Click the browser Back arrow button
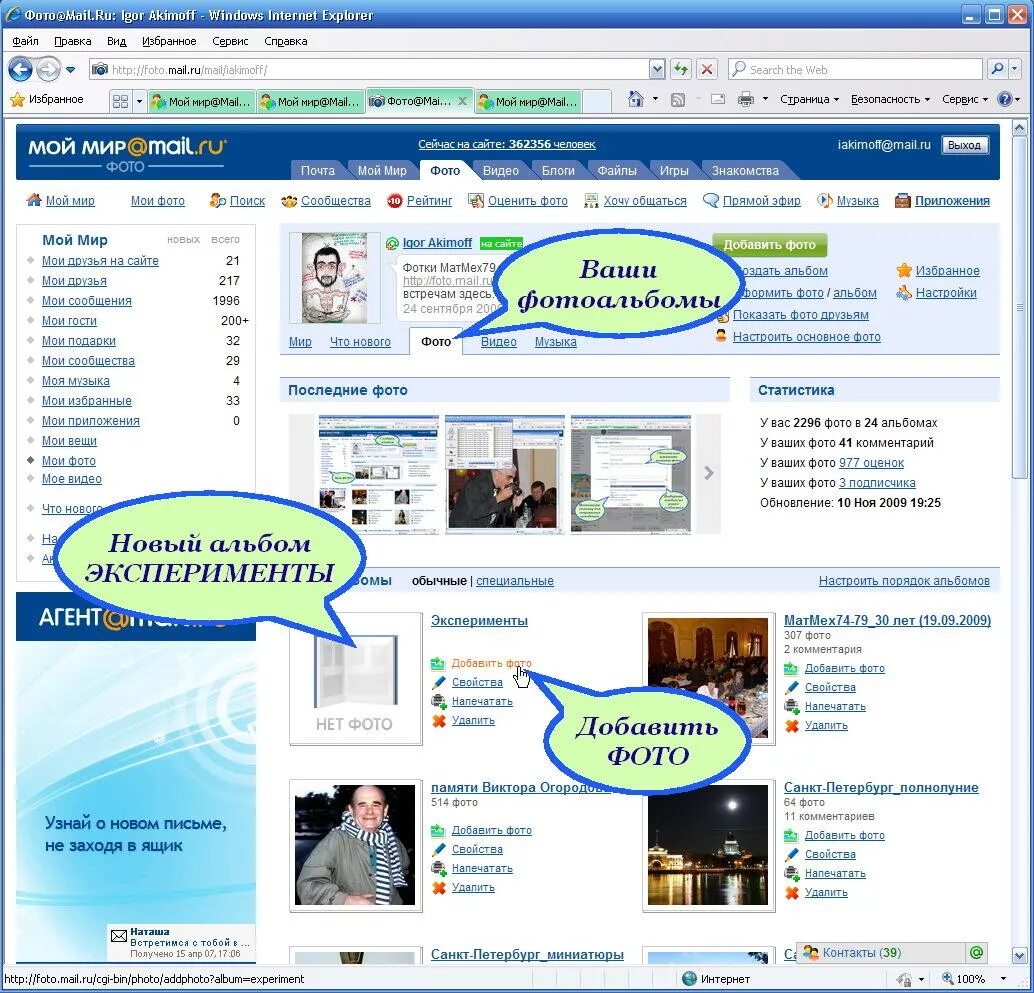Image resolution: width=1034 pixels, height=993 pixels. (x=20, y=69)
